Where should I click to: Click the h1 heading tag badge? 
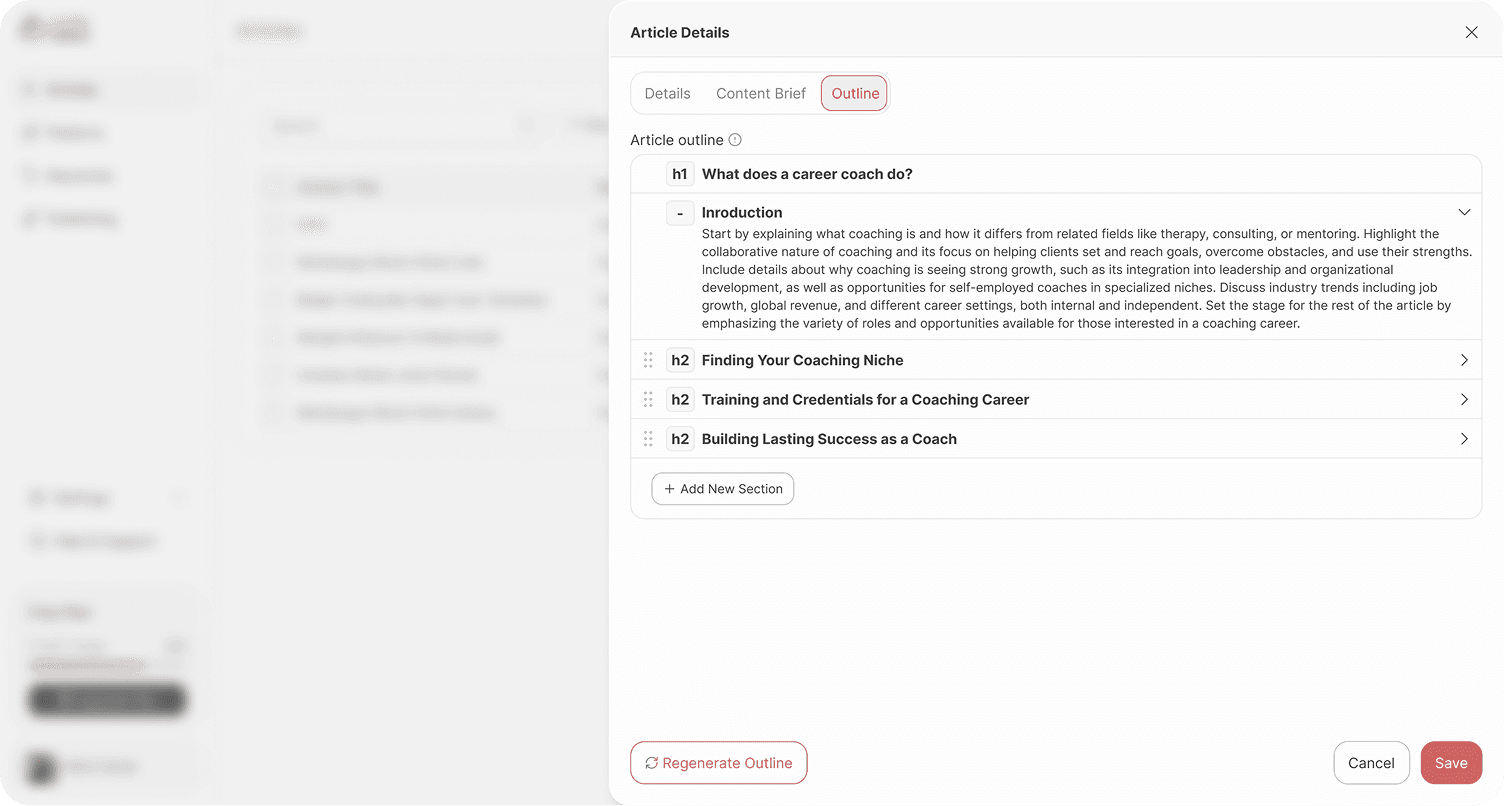680,174
